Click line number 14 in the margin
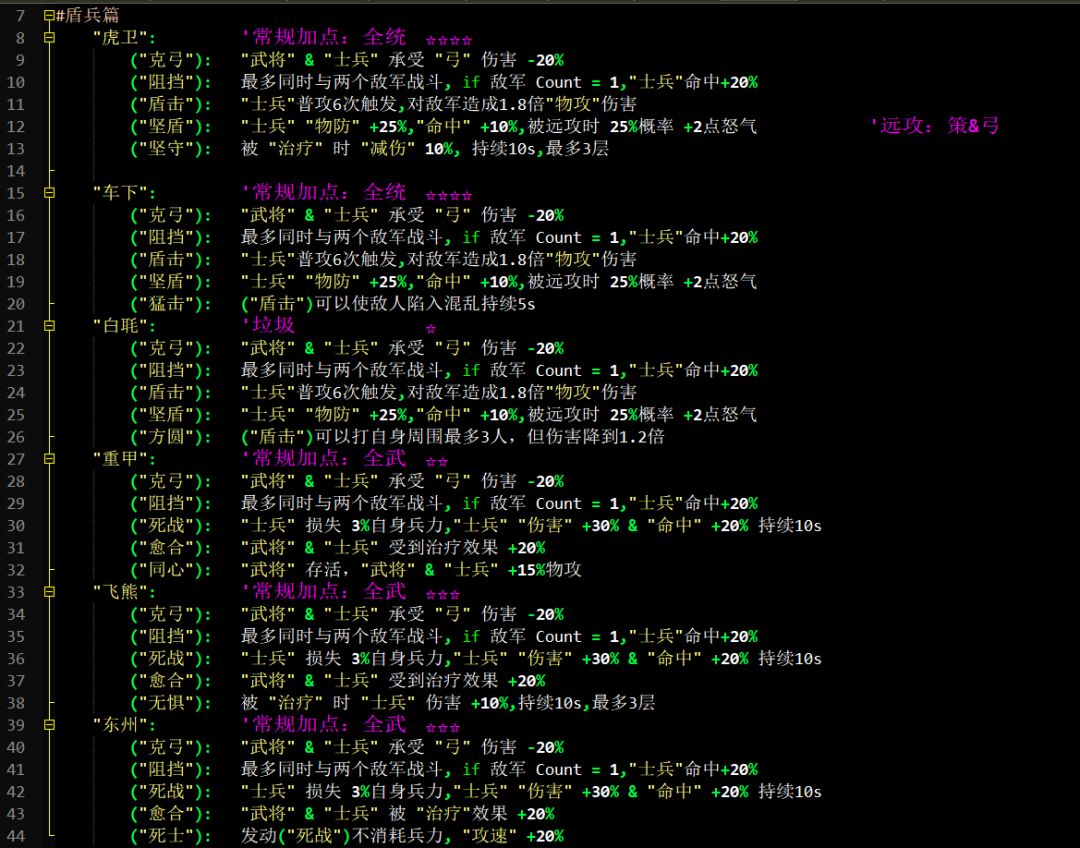 pos(16,171)
